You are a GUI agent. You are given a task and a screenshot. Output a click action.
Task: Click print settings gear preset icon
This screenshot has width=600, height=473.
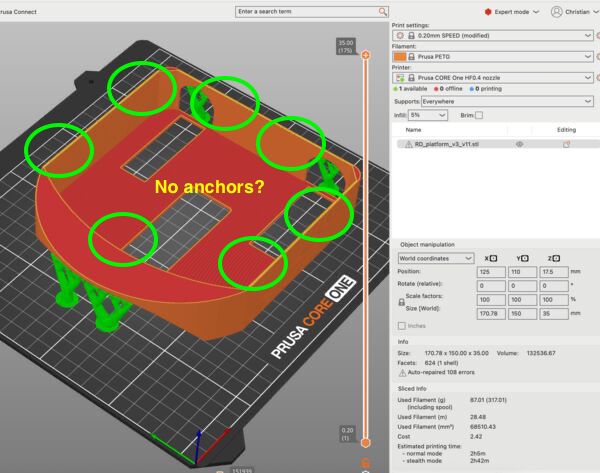coord(400,36)
